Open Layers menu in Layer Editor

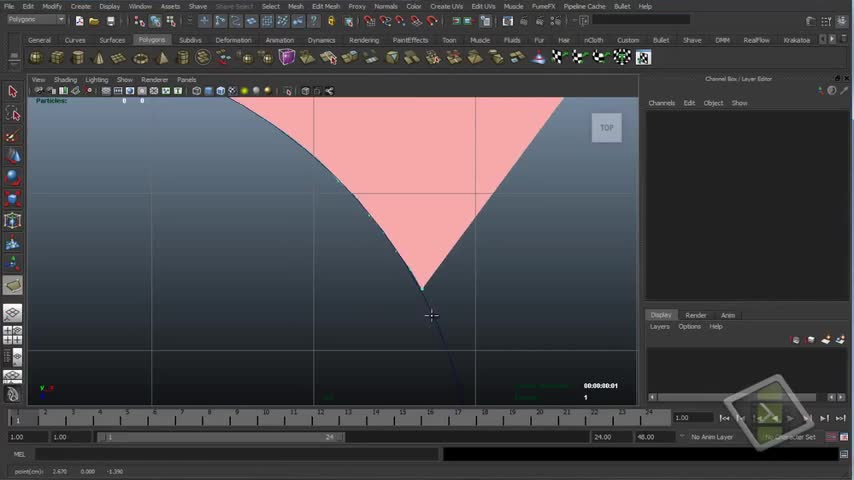[x=660, y=326]
